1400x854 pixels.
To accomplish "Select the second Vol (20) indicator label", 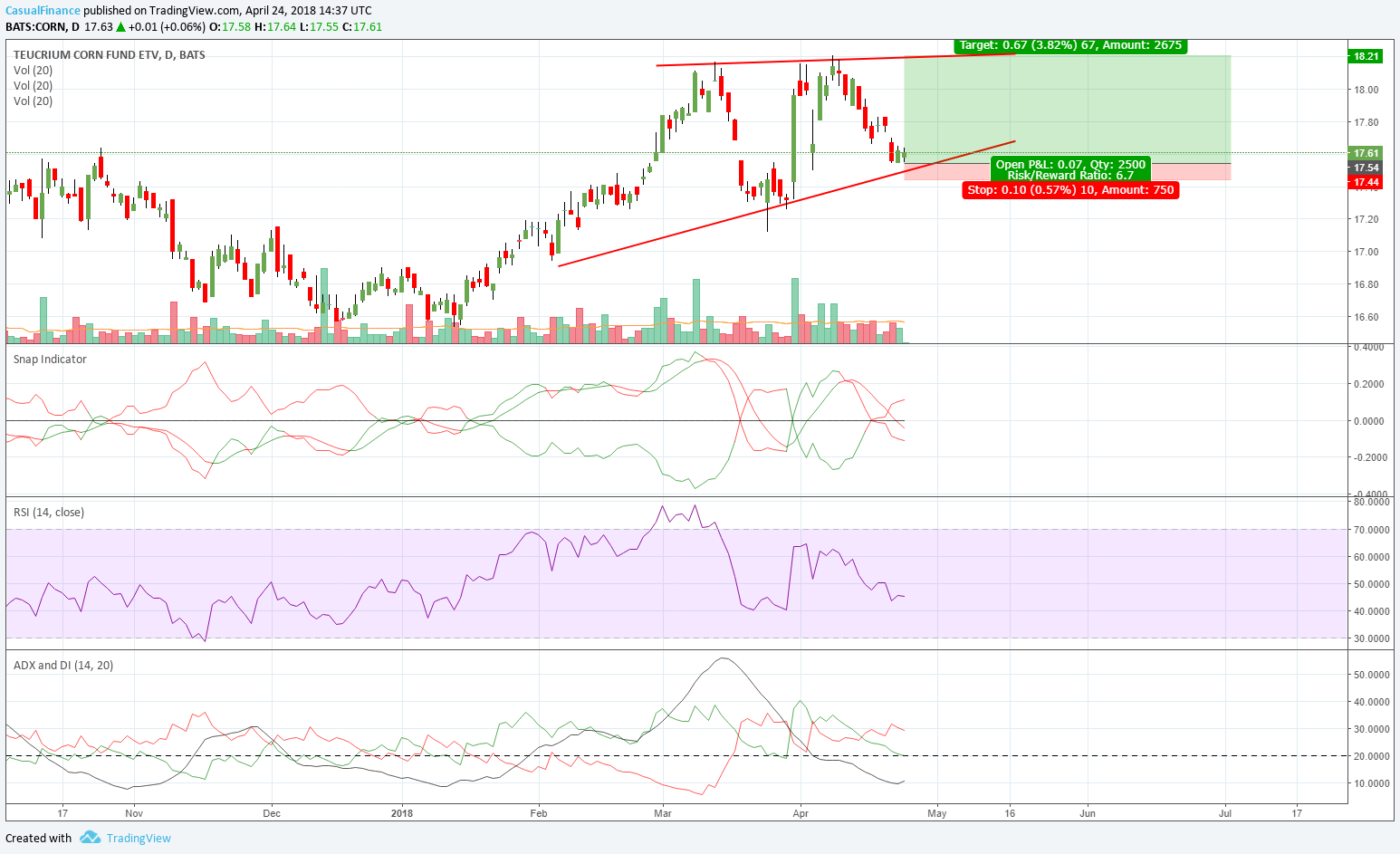I will [33, 86].
